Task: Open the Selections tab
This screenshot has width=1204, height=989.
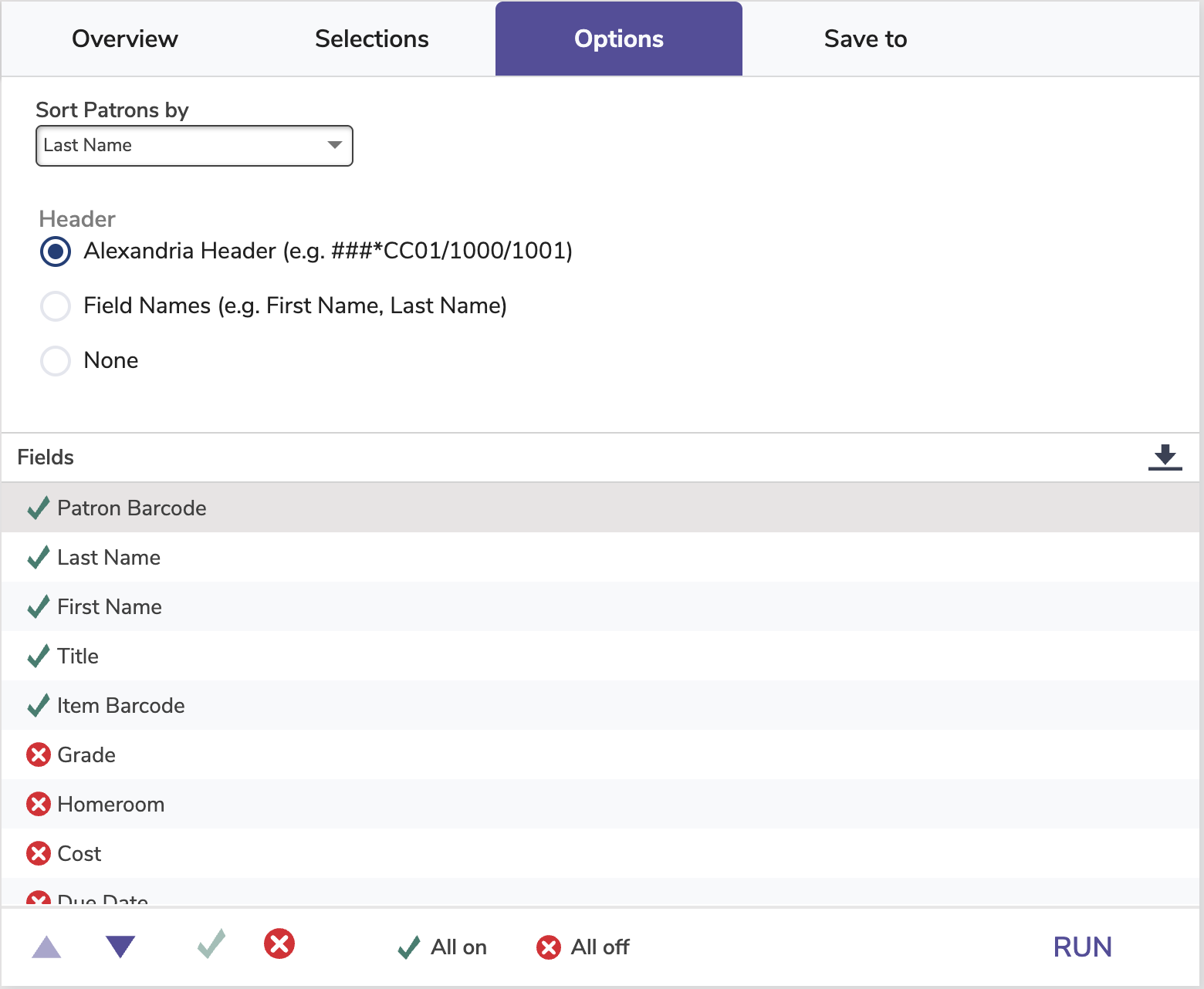Action: click(371, 39)
